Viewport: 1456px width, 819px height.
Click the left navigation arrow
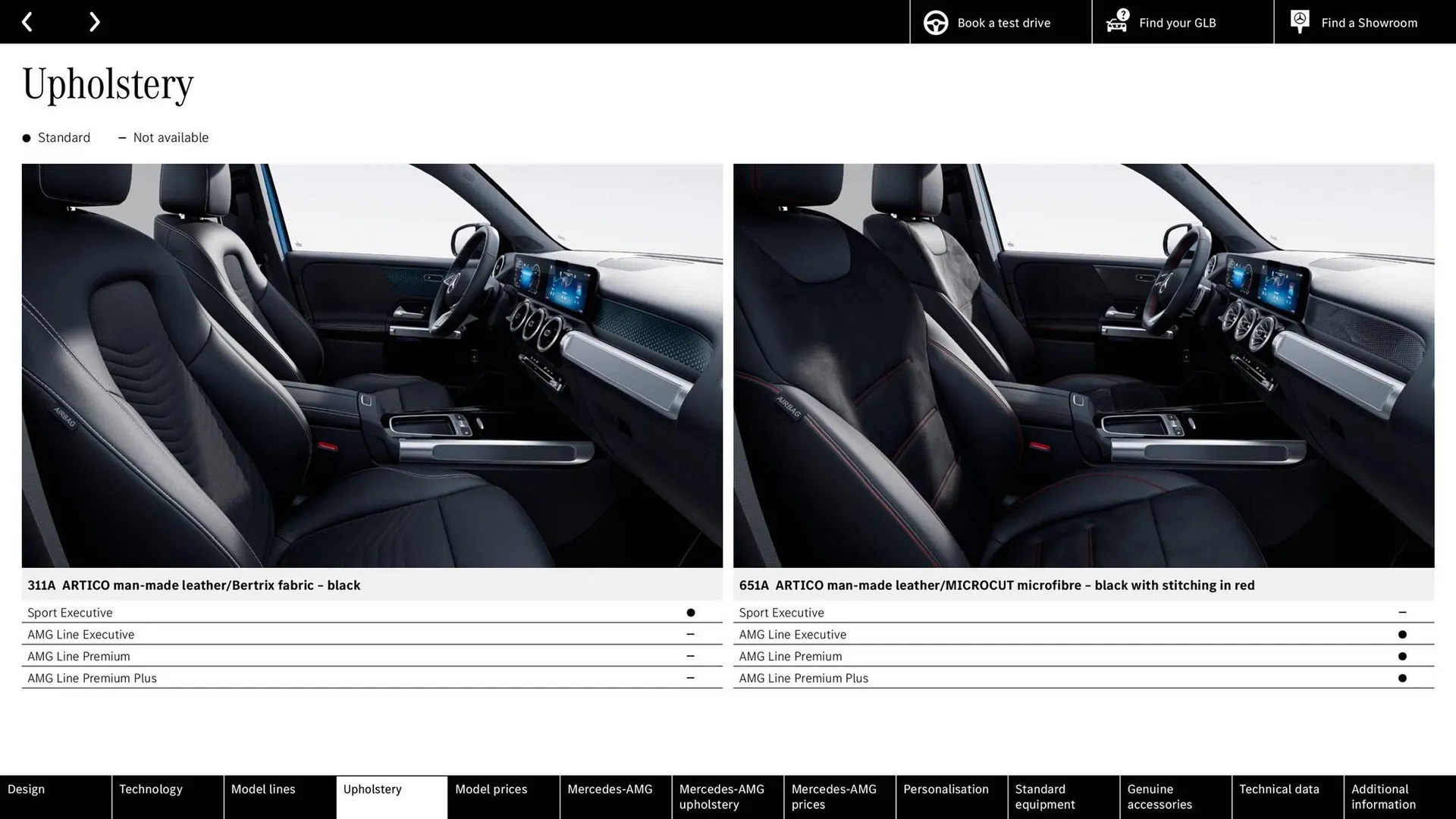[x=28, y=21]
